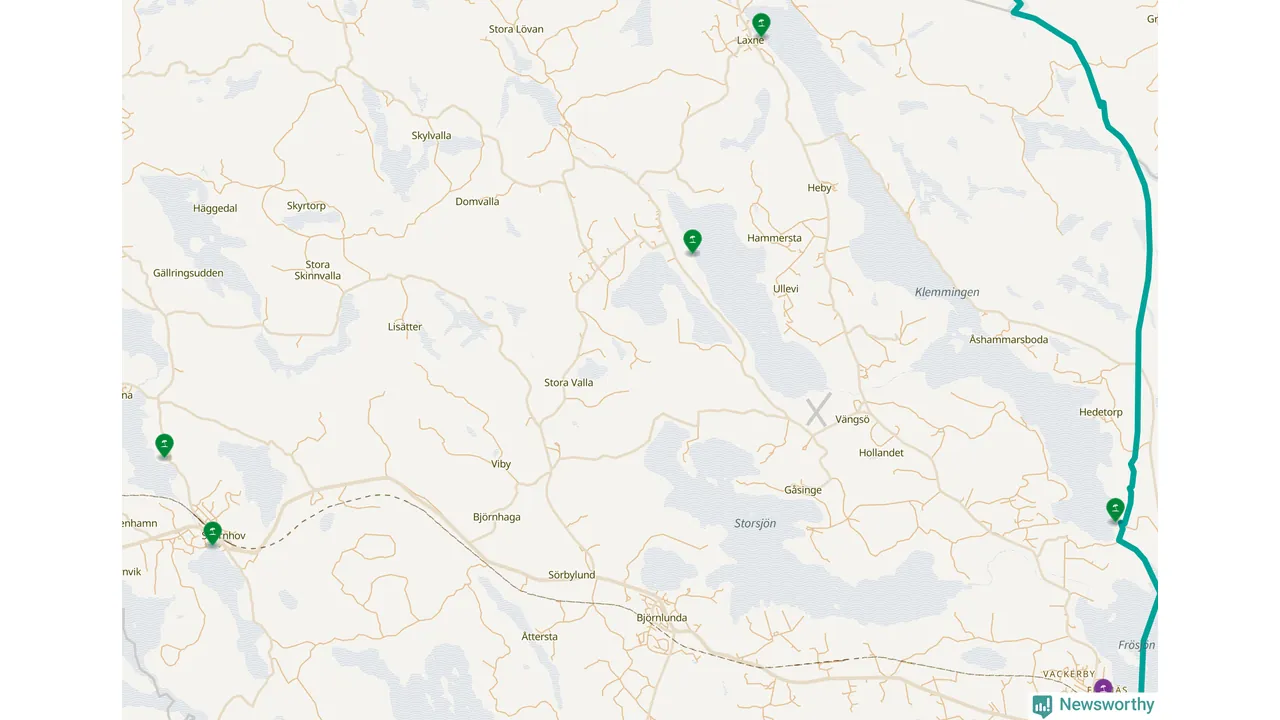Click the Domvalla label on map
The width and height of the screenshot is (1280, 720).
pyautogui.click(x=477, y=202)
